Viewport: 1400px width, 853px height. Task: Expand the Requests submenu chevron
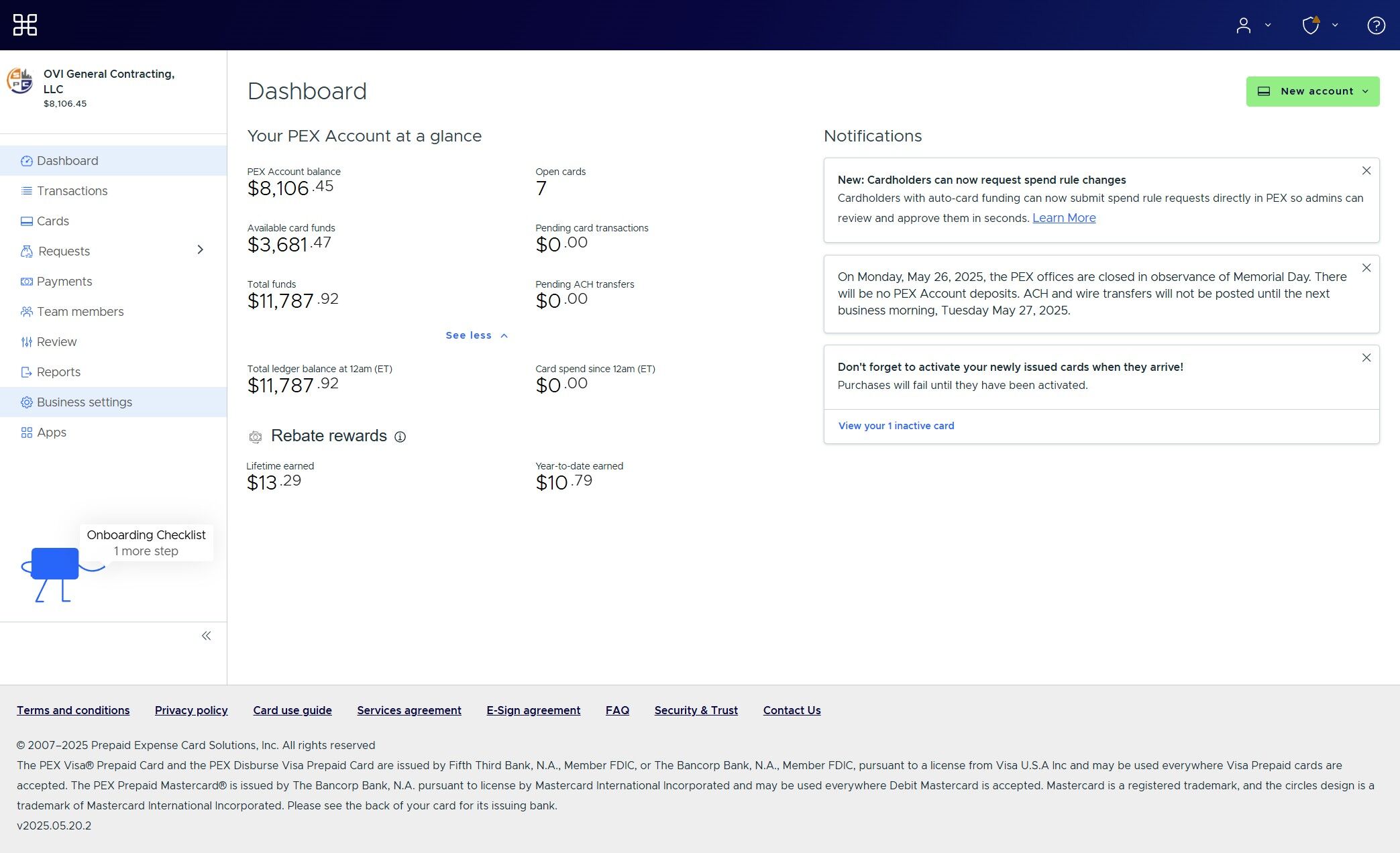click(200, 249)
